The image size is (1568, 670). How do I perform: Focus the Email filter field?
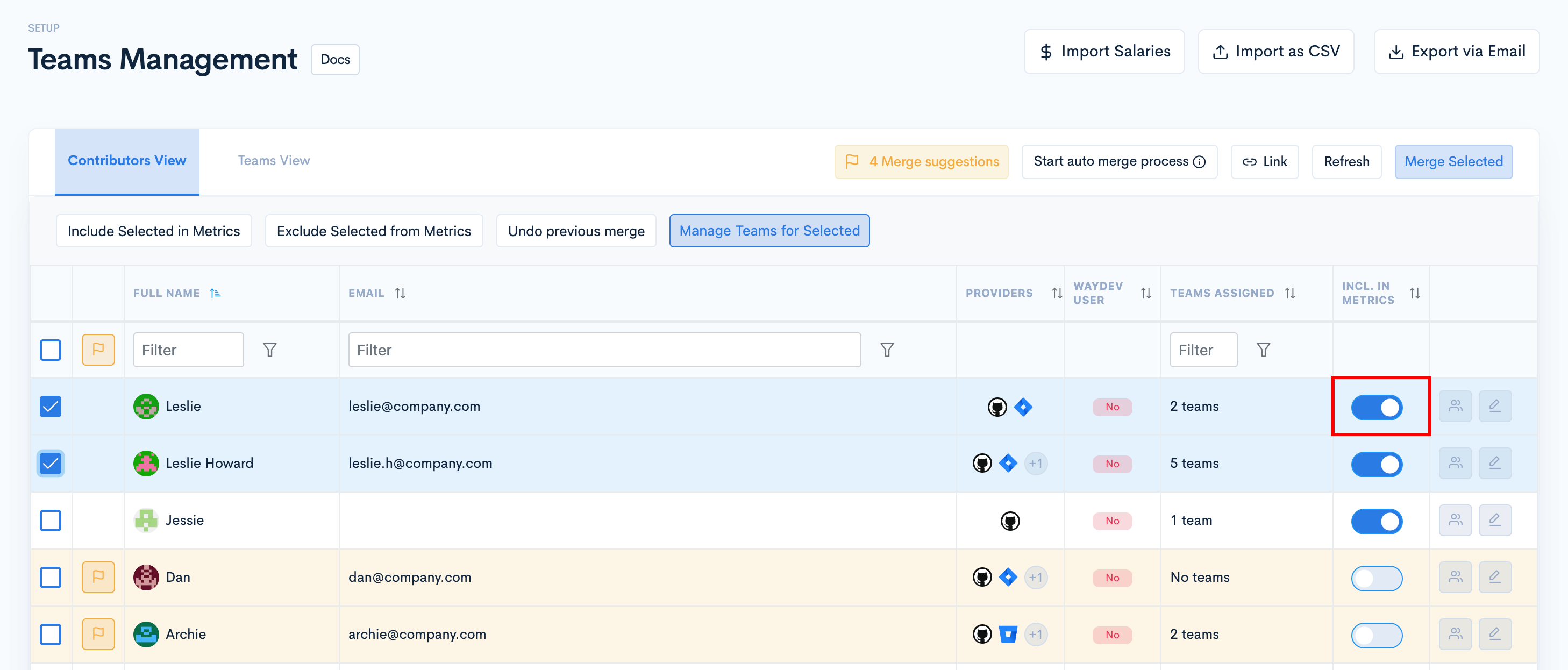604,350
